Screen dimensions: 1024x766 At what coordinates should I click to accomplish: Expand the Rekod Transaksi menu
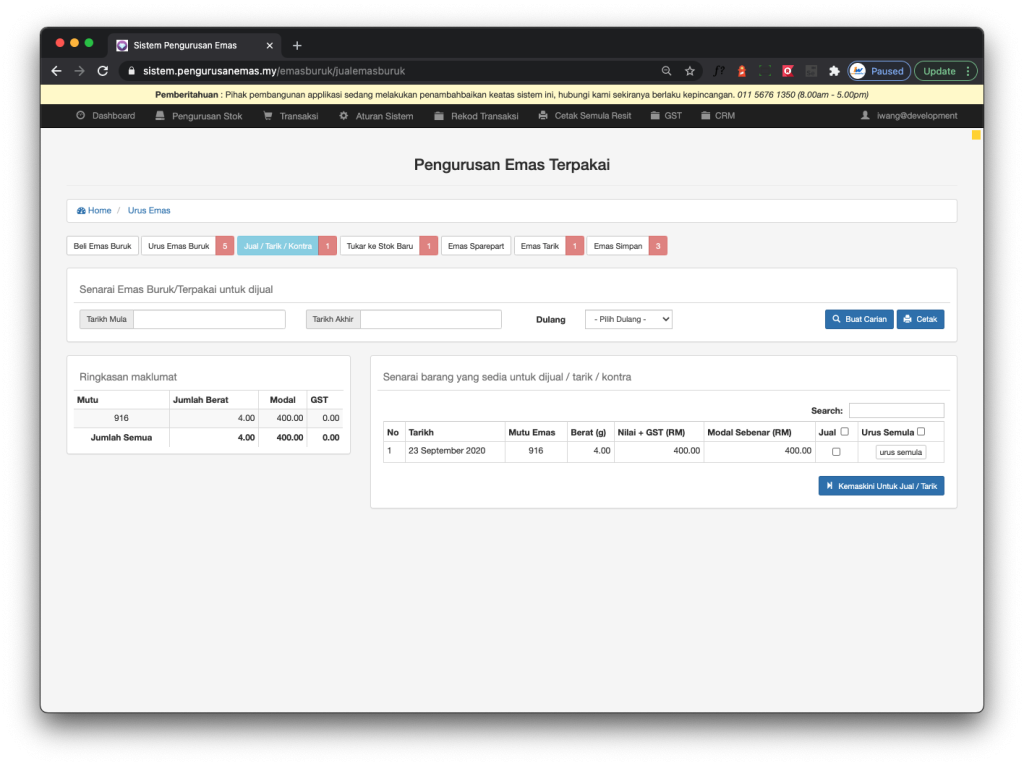point(477,116)
